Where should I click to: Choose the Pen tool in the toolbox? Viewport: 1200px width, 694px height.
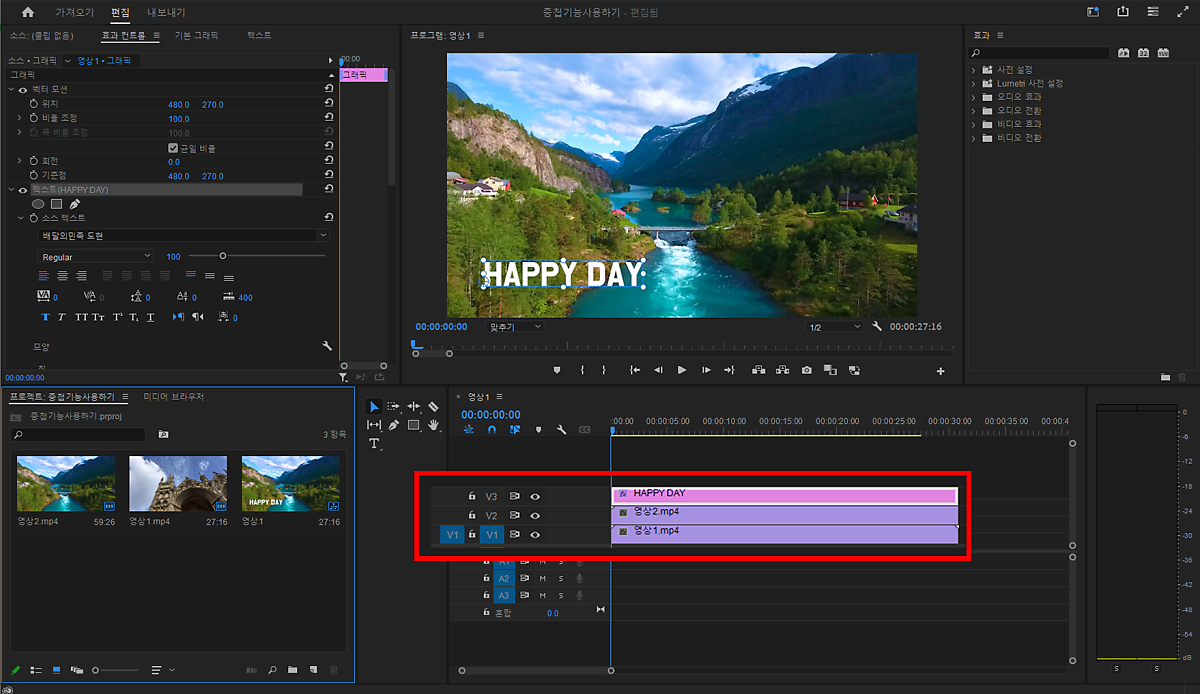[394, 425]
